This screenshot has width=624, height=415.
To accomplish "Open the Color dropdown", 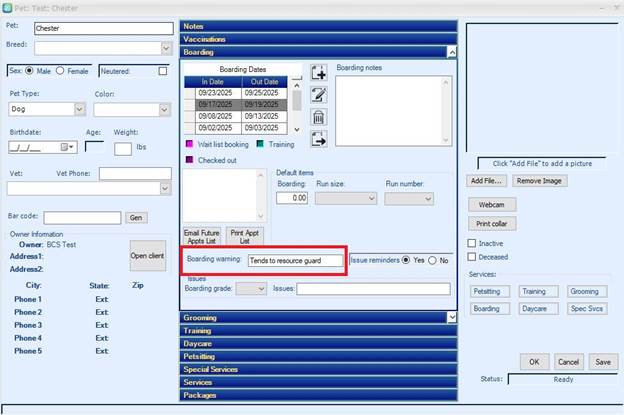I will pyautogui.click(x=164, y=110).
